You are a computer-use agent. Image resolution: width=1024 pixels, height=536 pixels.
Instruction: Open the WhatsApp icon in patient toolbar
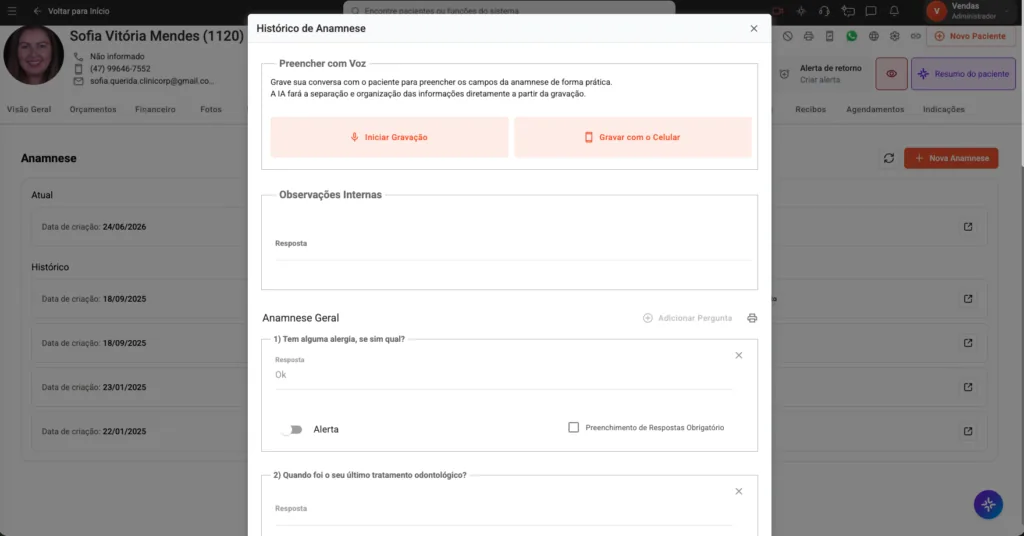coord(851,37)
